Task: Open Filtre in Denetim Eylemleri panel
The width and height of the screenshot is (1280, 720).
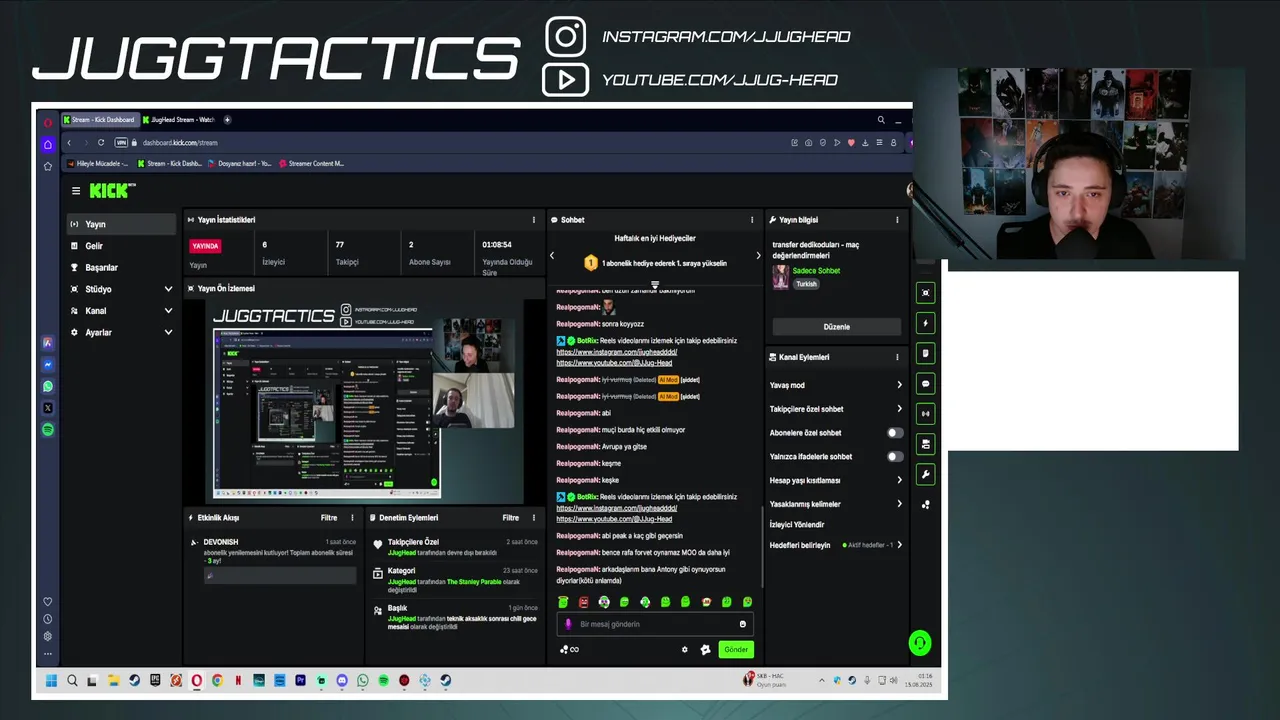Action: (x=511, y=518)
